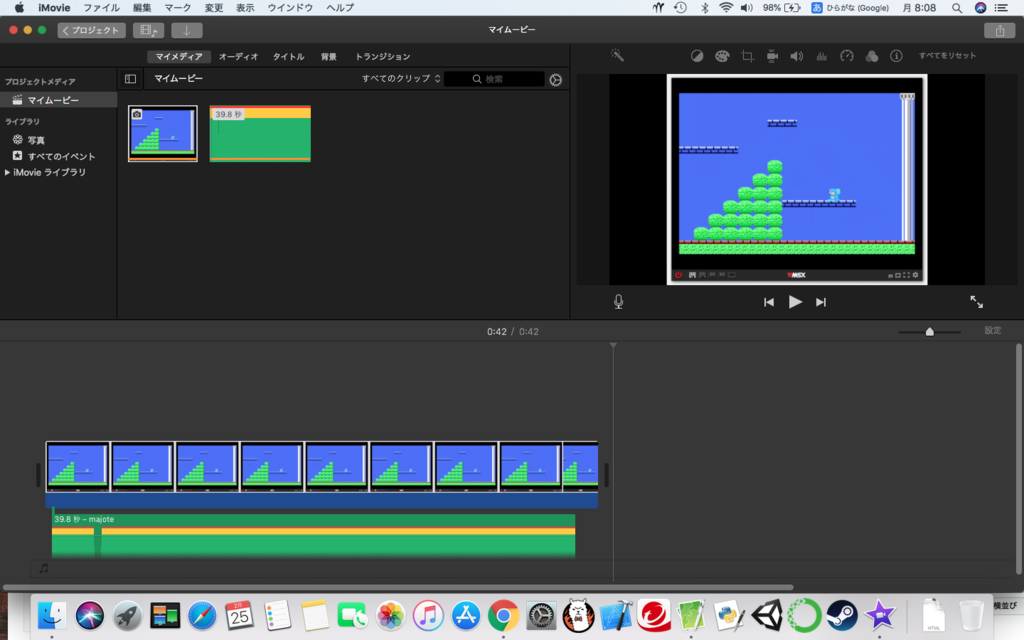Show the clip information inspector
1024x640 pixels.
(x=896, y=56)
